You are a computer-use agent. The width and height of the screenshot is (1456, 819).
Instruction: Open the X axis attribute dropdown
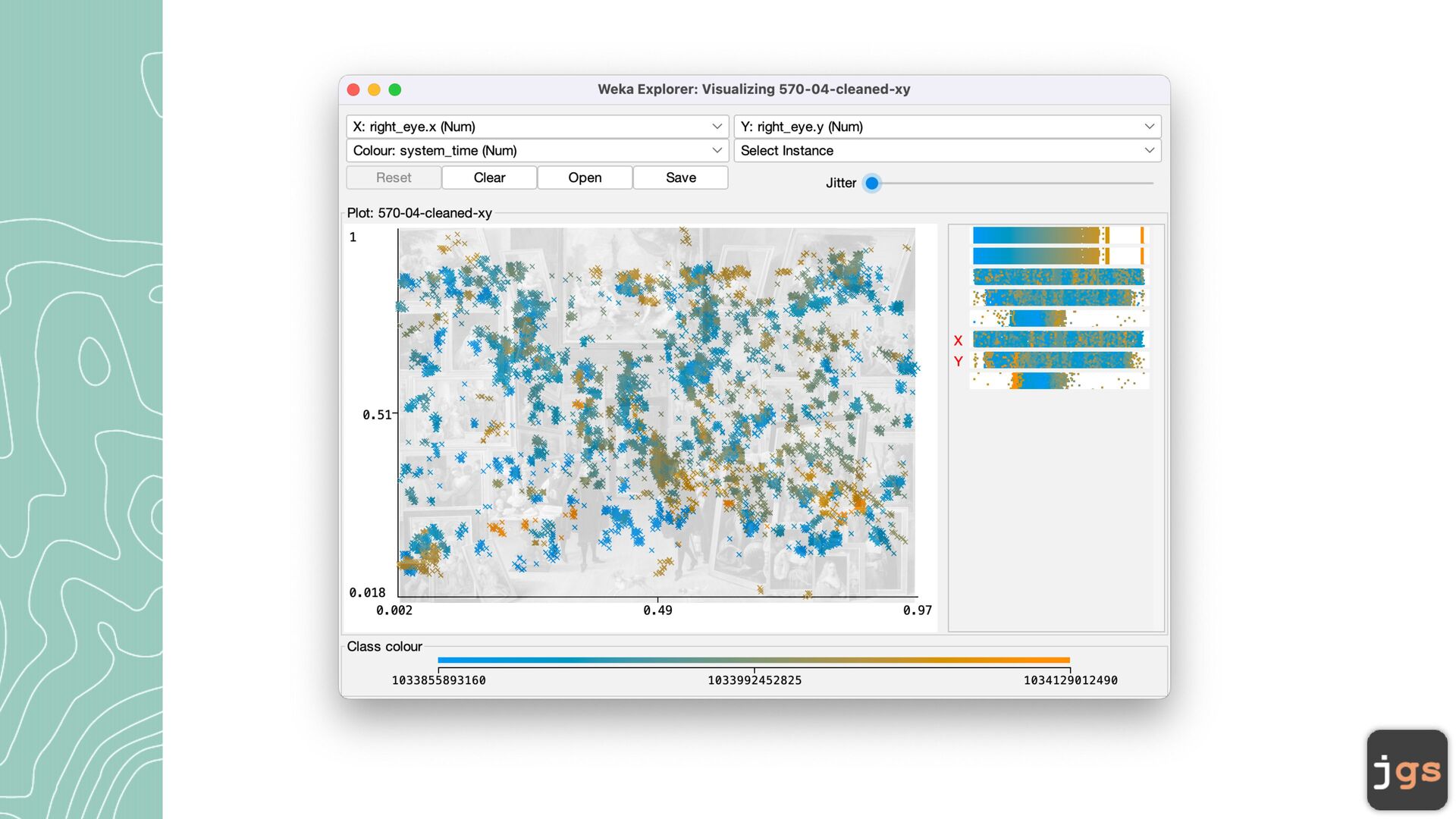537,127
